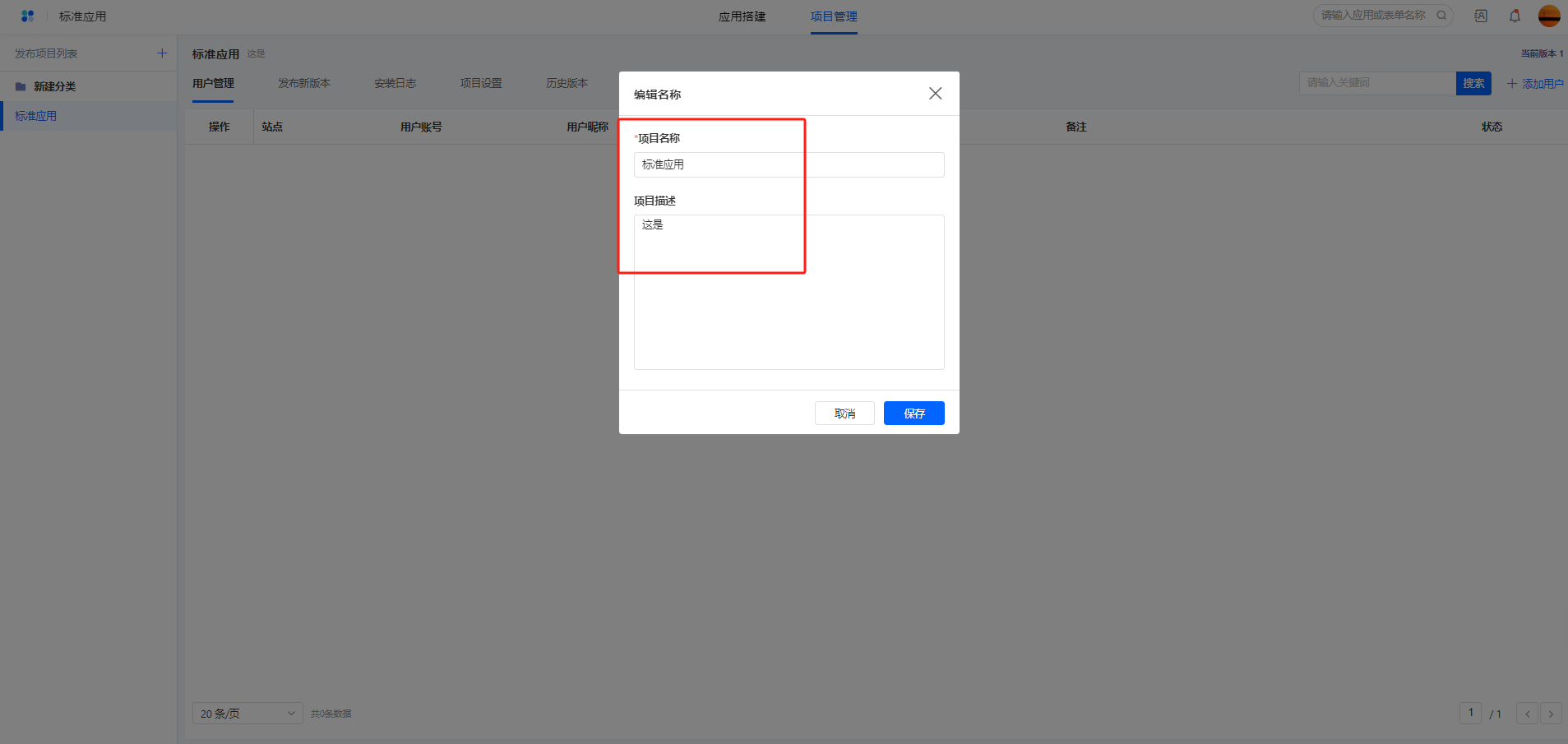Click the 添加用户 link
1568x744 pixels.
click(x=1534, y=84)
